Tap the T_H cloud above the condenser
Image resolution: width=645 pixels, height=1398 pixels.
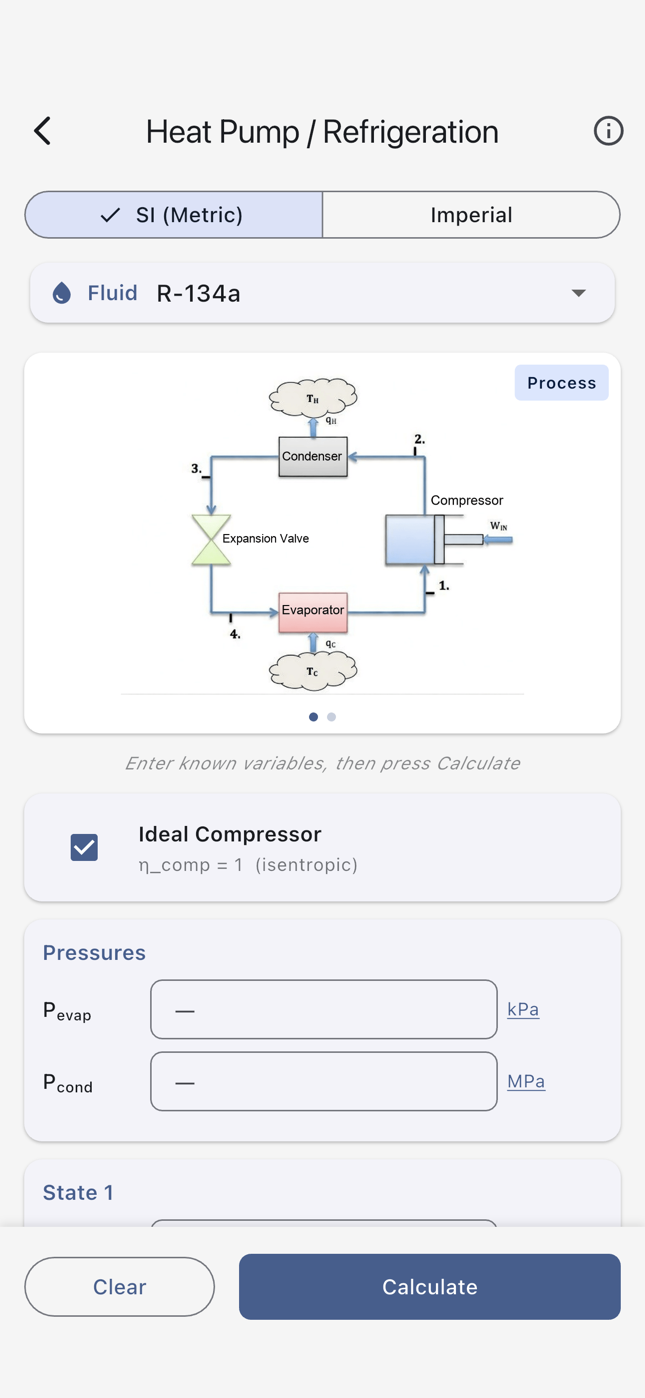tap(312, 397)
